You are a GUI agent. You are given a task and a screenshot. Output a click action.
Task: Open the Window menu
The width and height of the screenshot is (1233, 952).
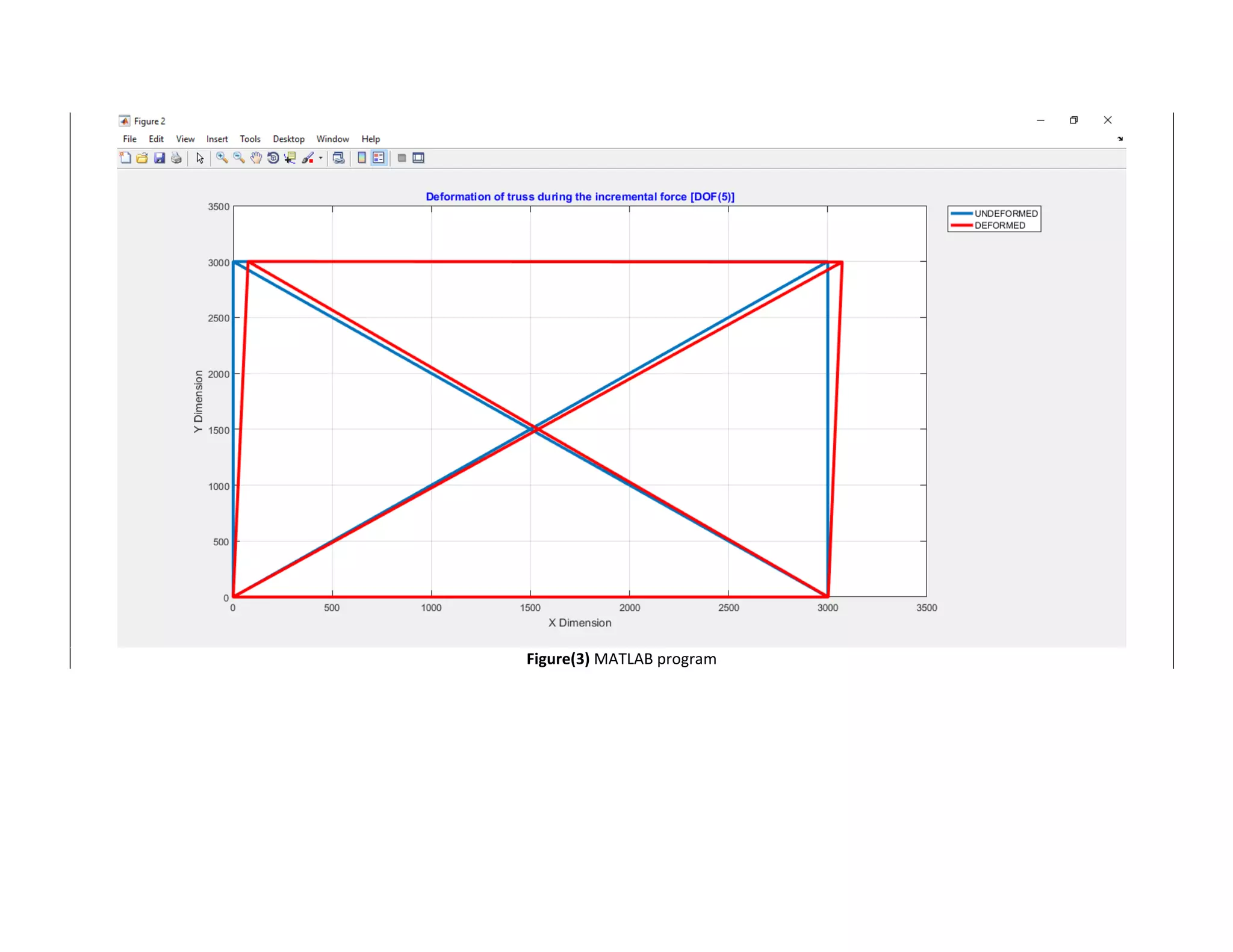pos(332,139)
